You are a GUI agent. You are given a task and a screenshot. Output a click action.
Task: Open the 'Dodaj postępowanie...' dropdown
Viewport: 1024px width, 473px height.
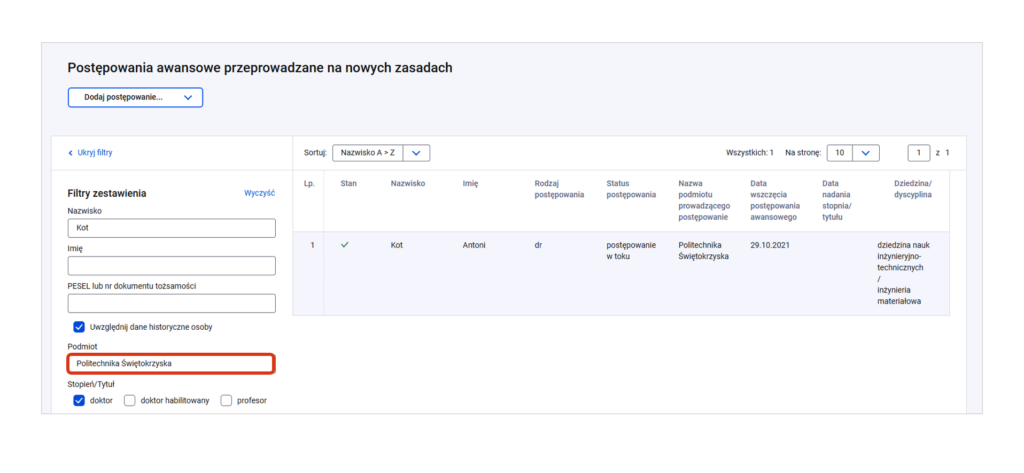[x=135, y=97]
